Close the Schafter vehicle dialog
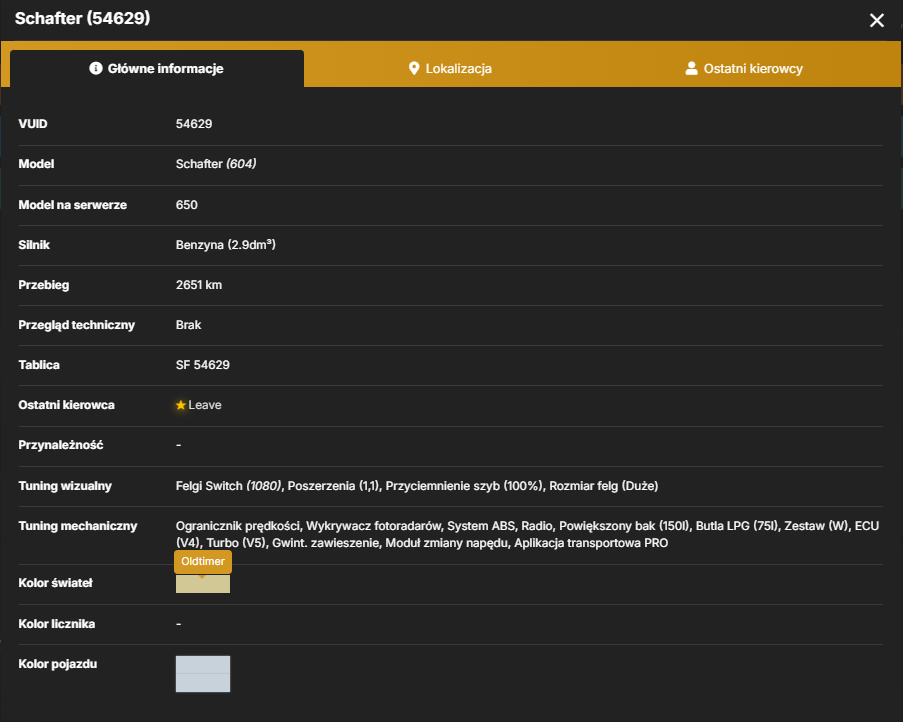The height and width of the screenshot is (722, 903). pos(877,20)
